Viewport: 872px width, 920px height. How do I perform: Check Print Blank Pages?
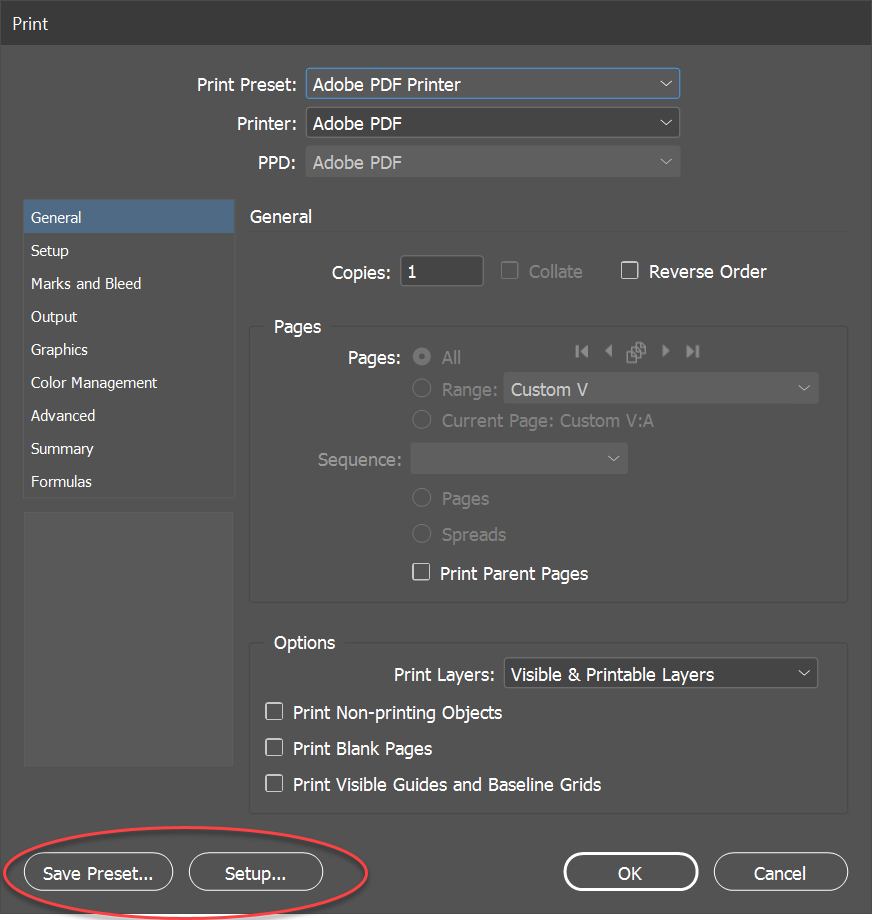274,747
